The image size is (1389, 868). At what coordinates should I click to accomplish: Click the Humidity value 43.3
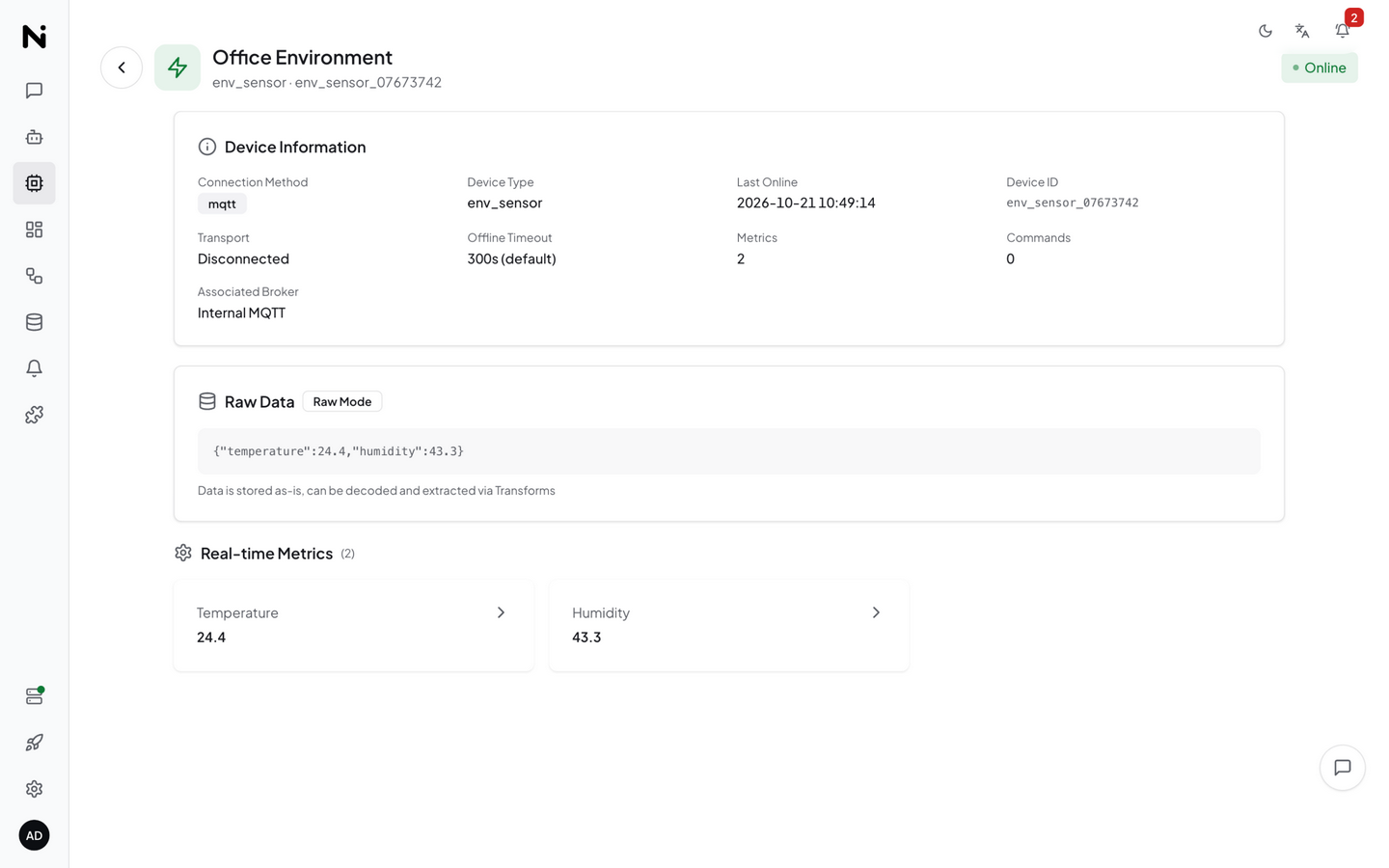point(586,637)
